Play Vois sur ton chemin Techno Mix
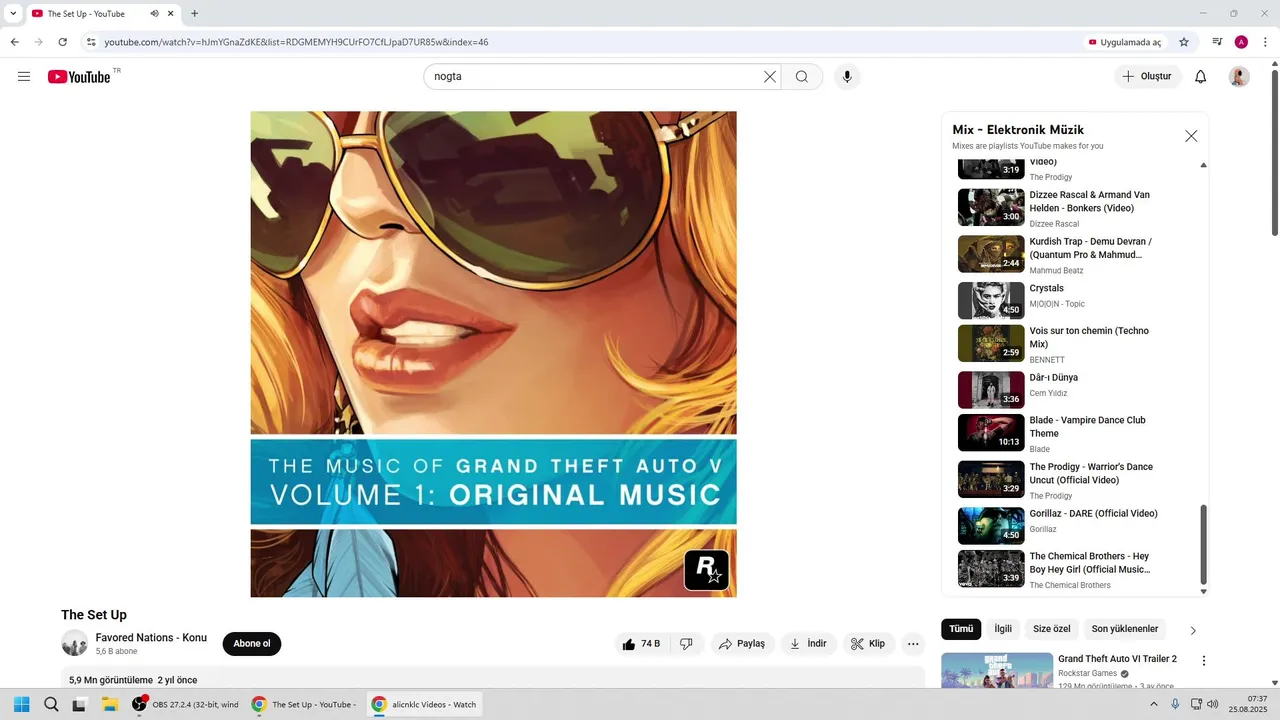The image size is (1280, 720). coord(1075,344)
